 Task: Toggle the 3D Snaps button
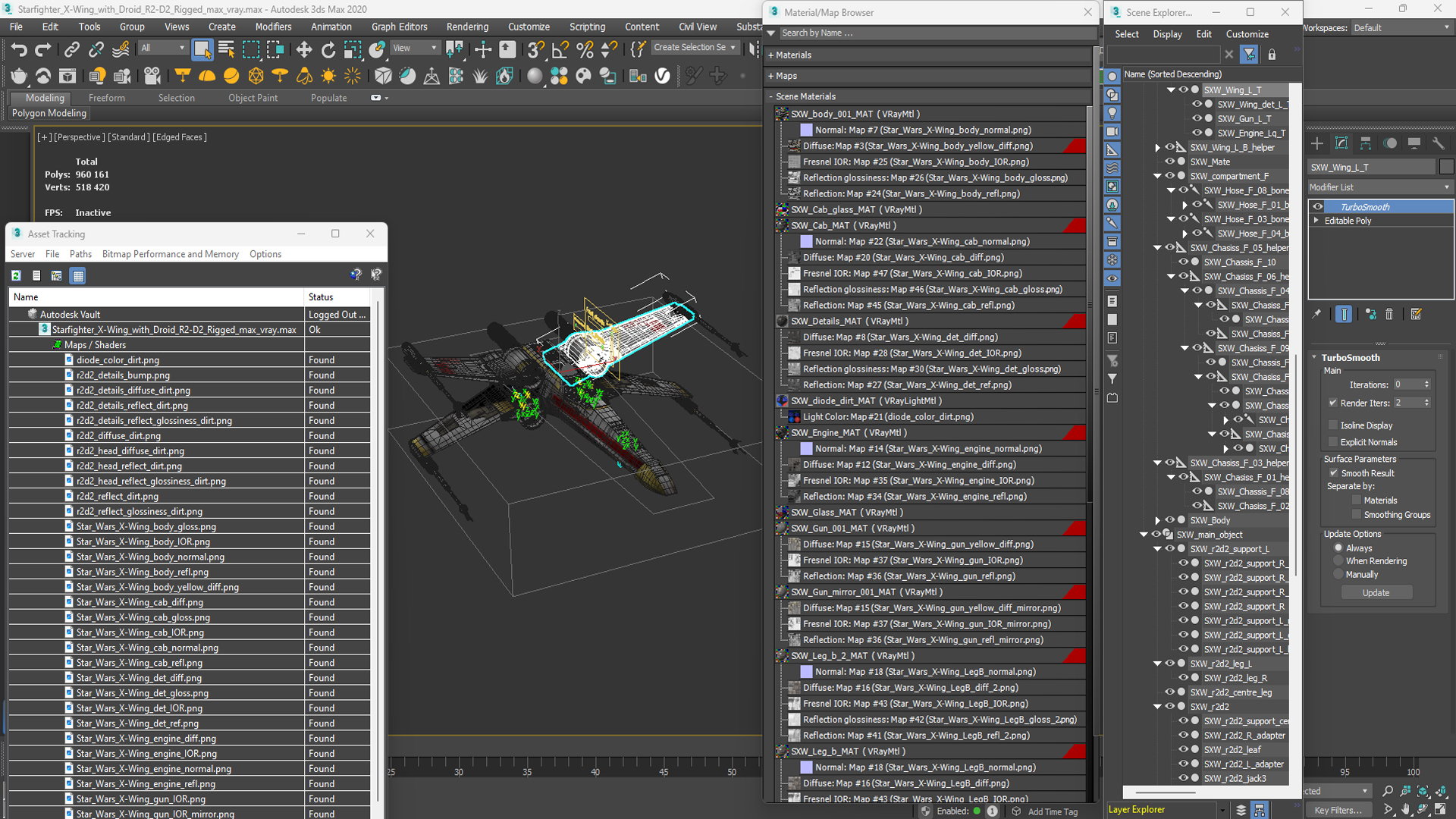[x=535, y=50]
